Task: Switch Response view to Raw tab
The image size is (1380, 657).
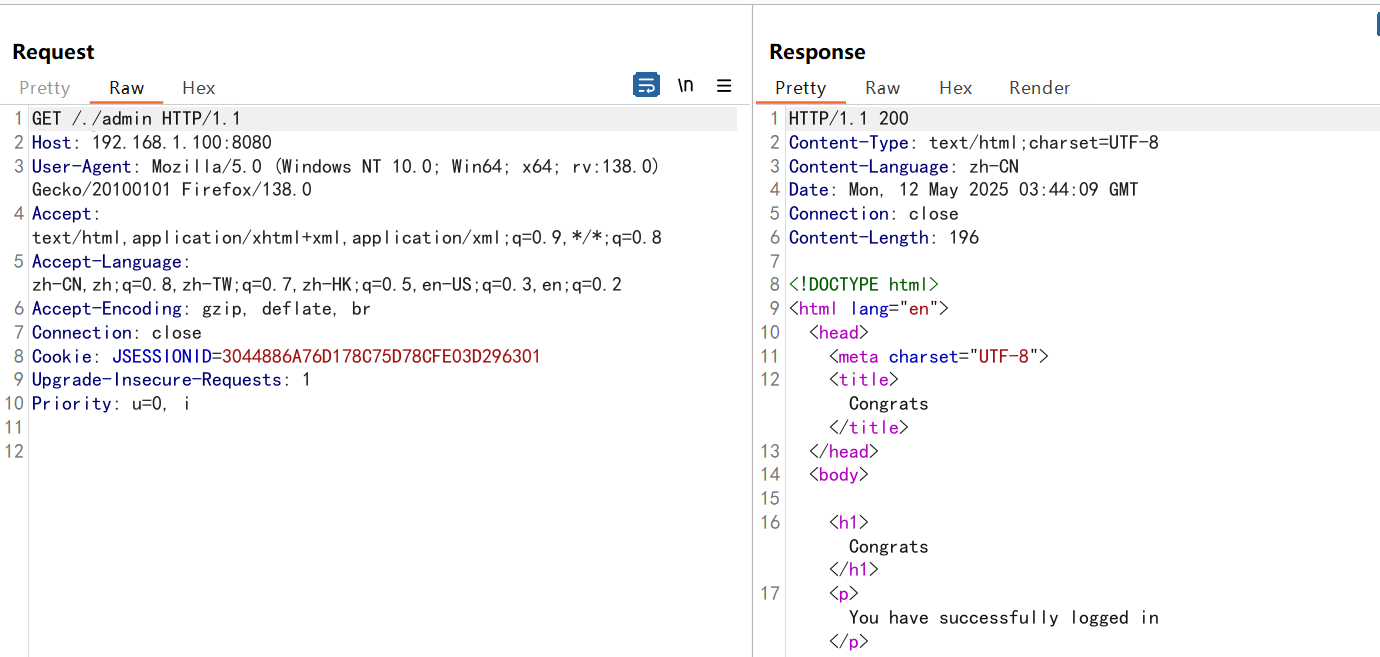Action: pyautogui.click(x=883, y=88)
